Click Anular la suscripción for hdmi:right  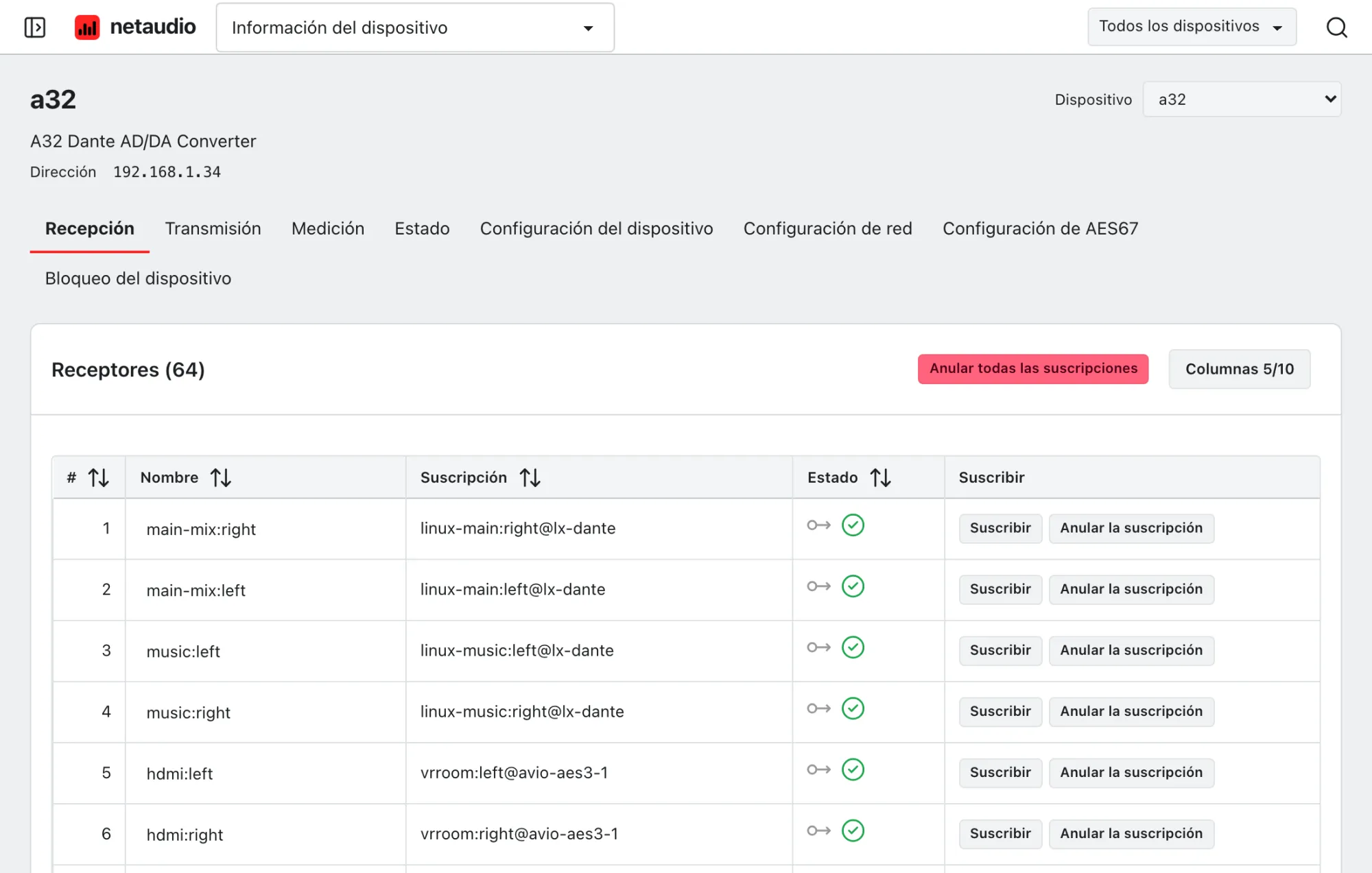[x=1131, y=833]
